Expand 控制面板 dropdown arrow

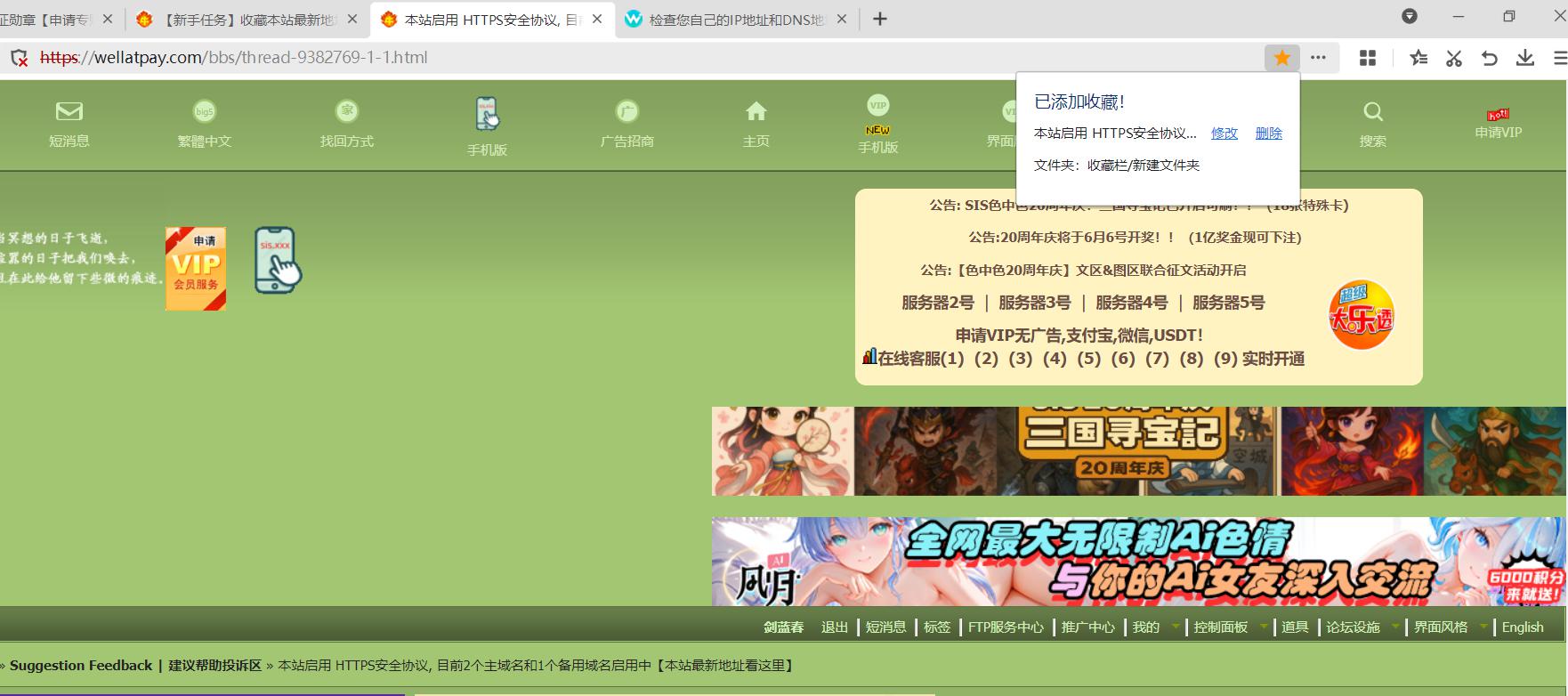tap(1263, 627)
